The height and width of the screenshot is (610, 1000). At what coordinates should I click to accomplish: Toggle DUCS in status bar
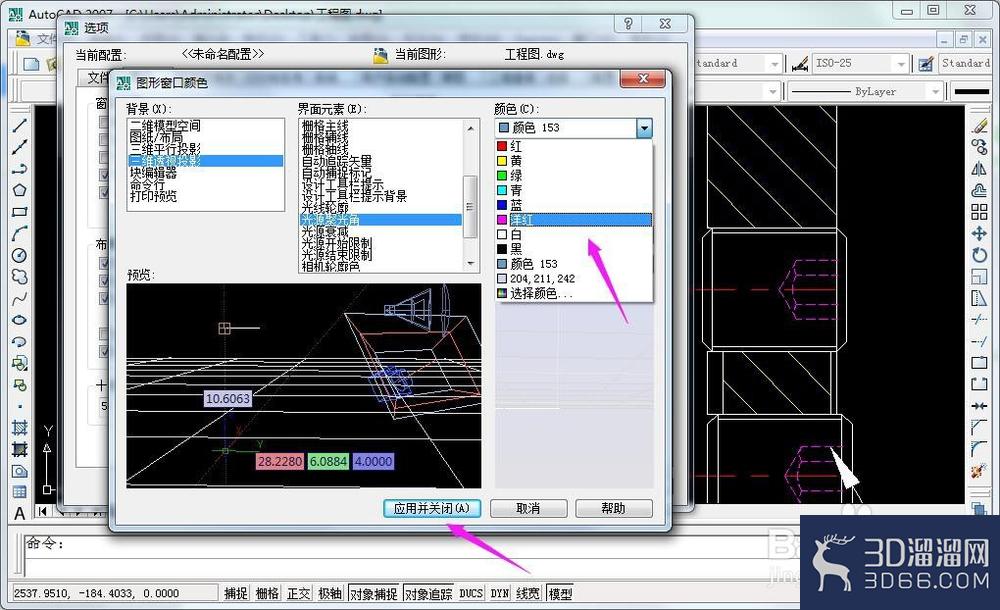[x=471, y=593]
